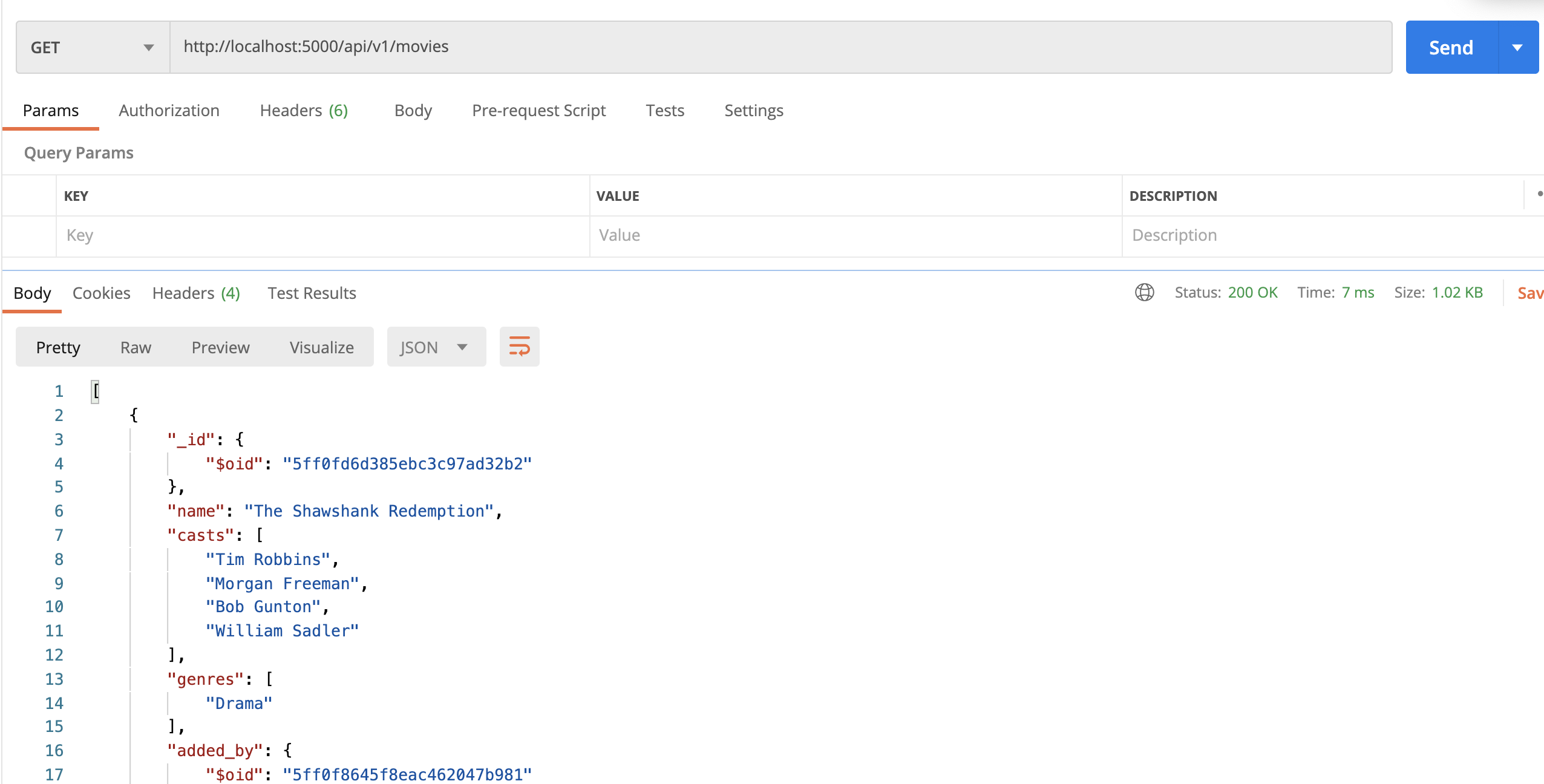Switch response view to Raw
This screenshot has width=1544, height=784.
click(x=136, y=347)
